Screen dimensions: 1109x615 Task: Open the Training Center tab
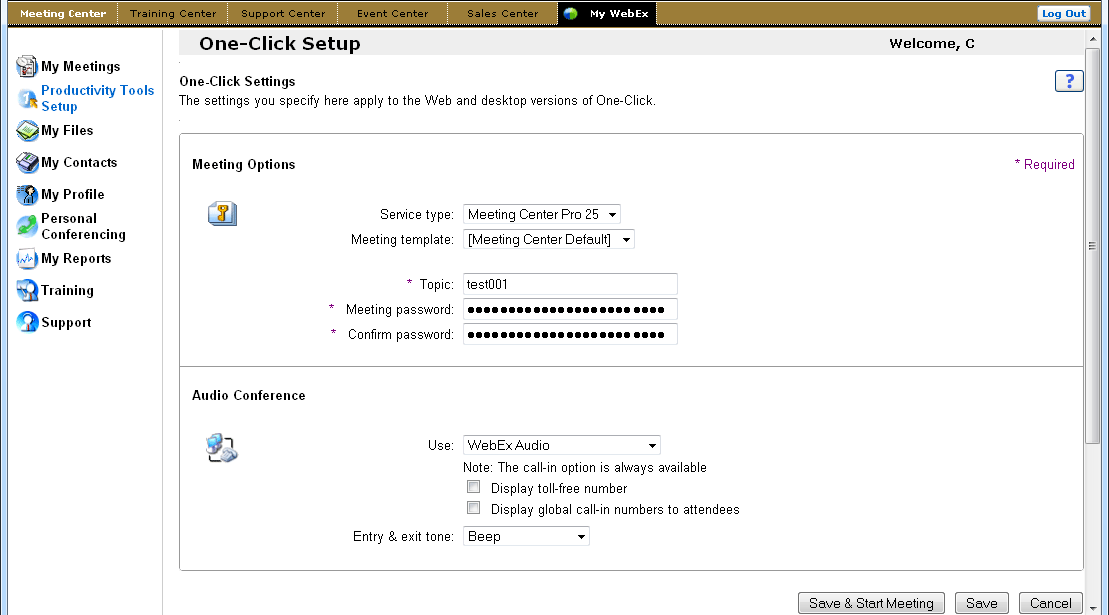[173, 13]
